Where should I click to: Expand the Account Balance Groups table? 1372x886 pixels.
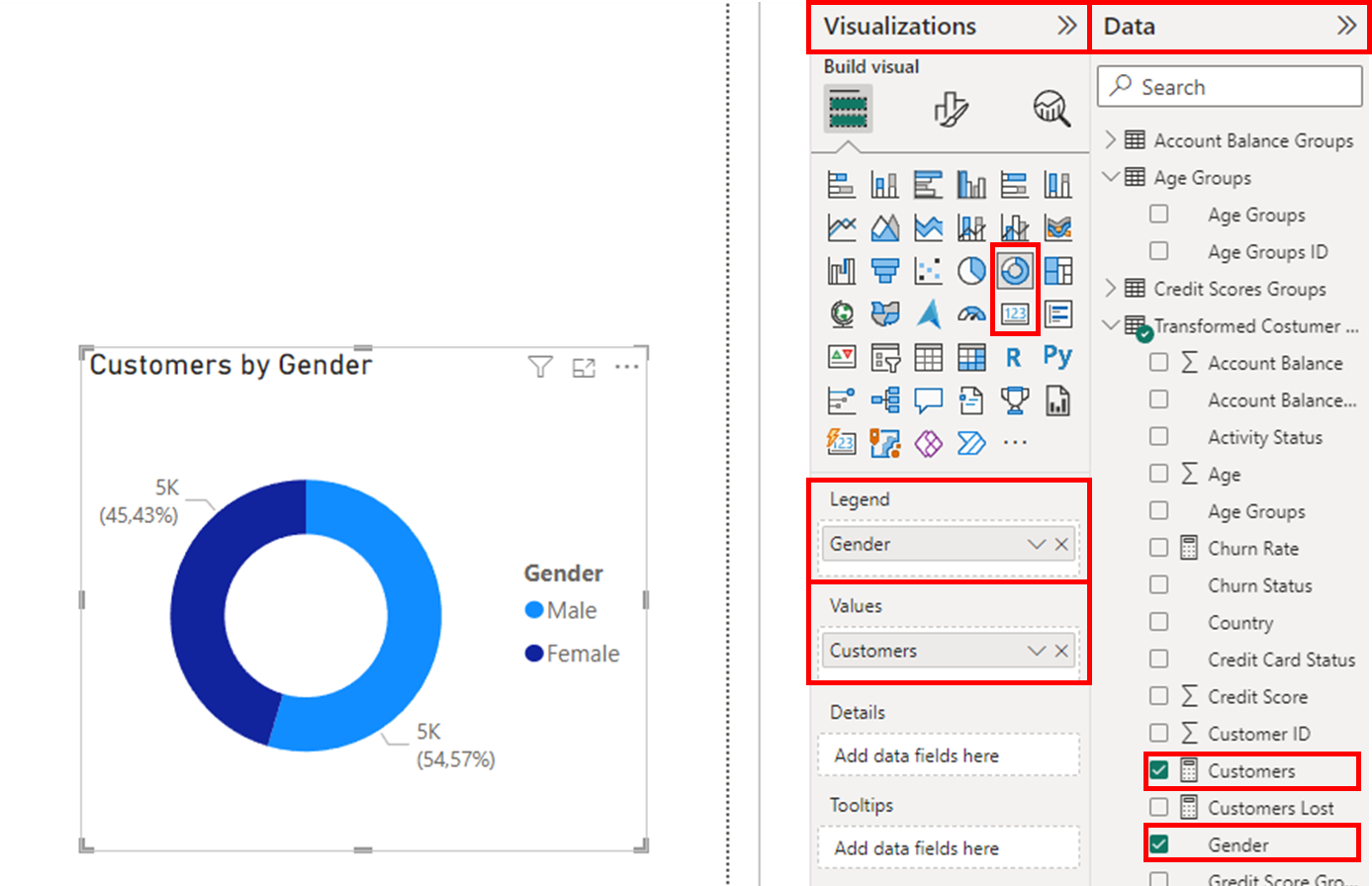[x=1112, y=139]
